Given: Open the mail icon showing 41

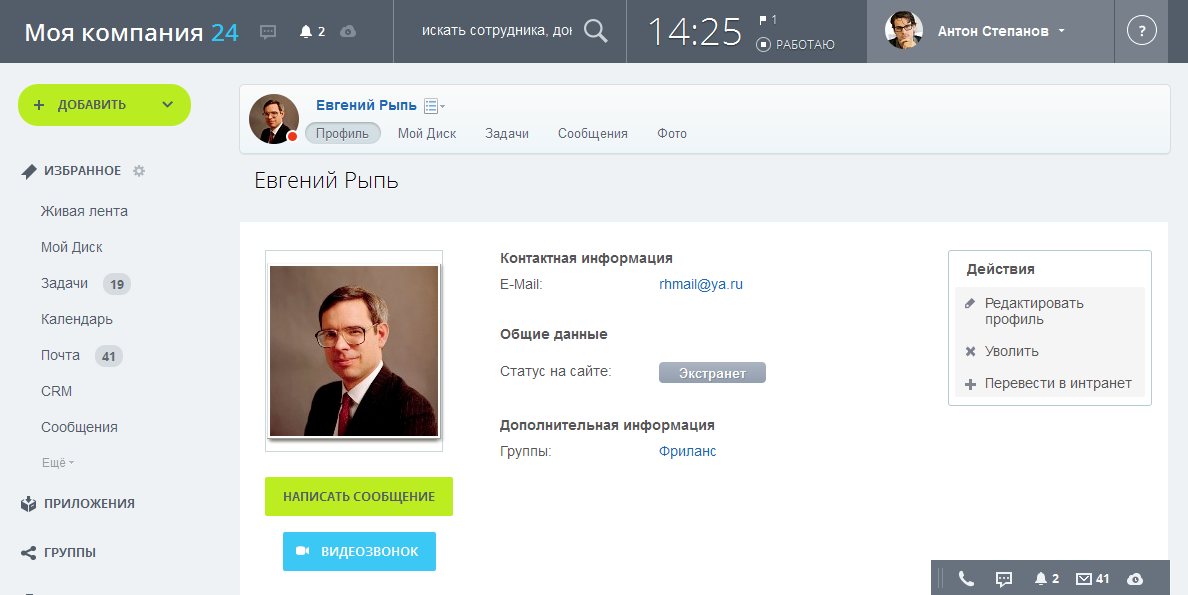Looking at the screenshot, I should click(1084, 579).
